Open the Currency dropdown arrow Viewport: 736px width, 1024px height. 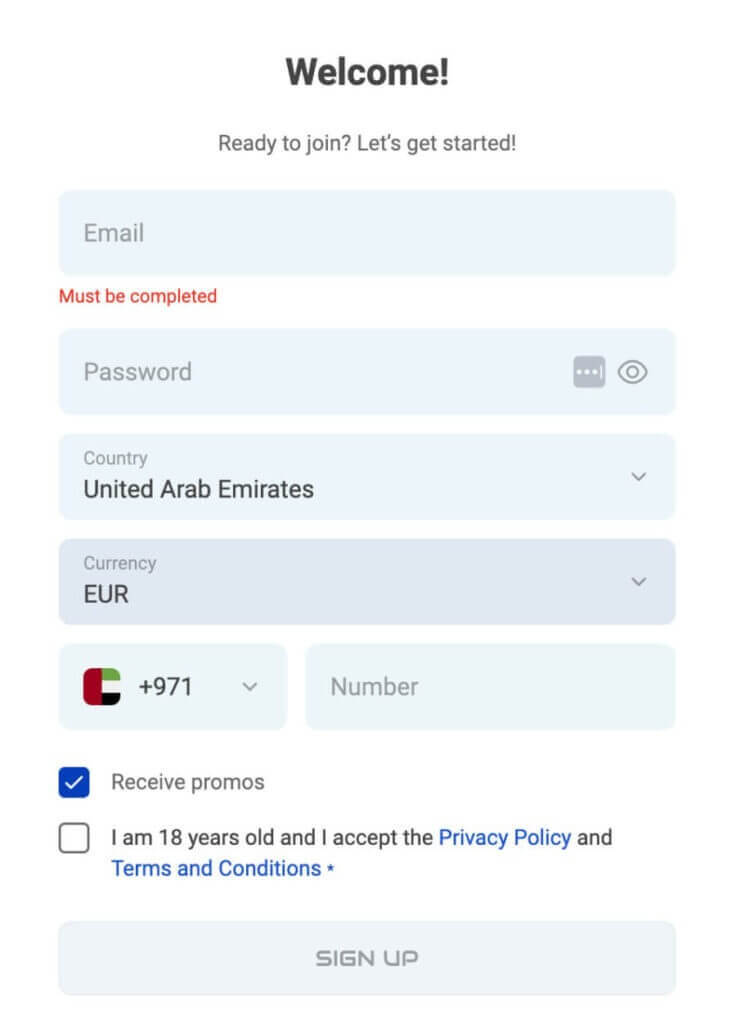[x=639, y=581]
